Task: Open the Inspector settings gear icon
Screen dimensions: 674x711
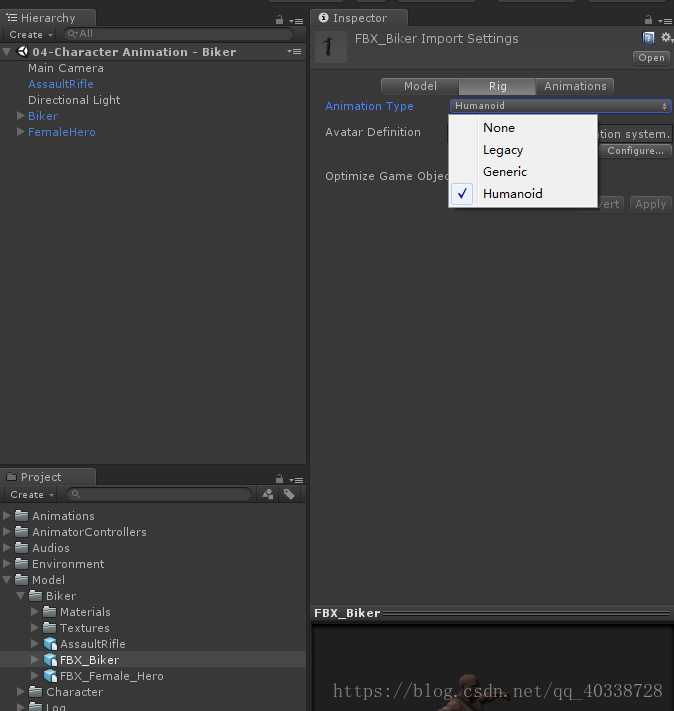Action: click(x=666, y=37)
